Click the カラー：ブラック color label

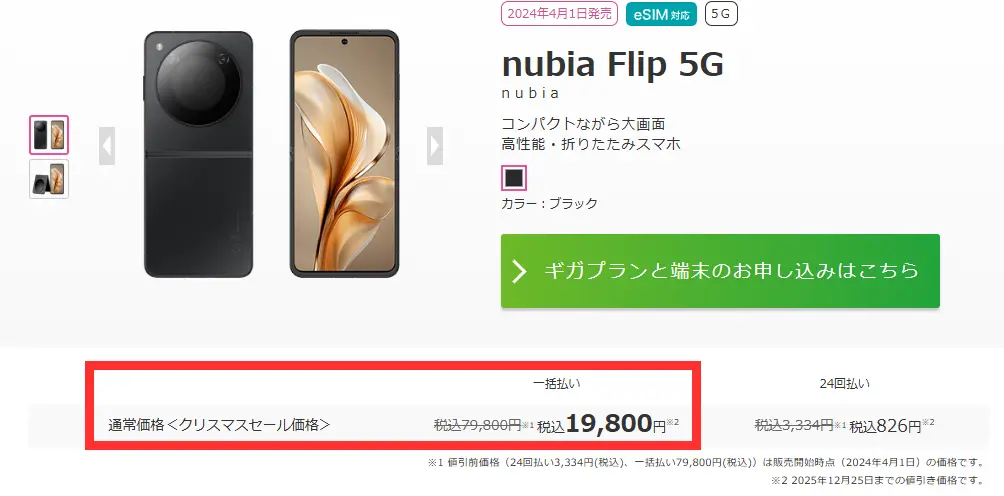click(549, 204)
